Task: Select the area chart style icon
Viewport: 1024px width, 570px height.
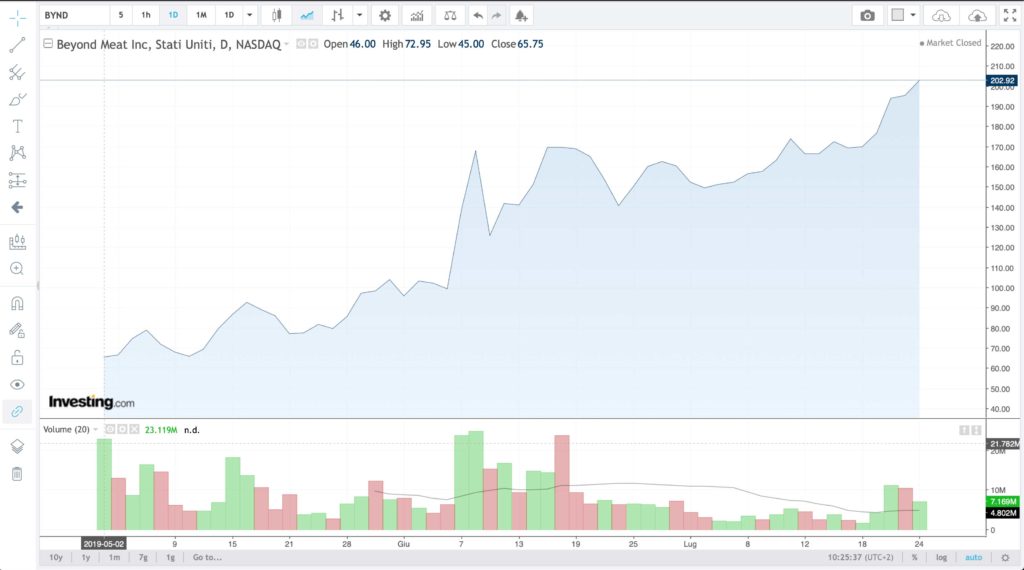Action: 307,15
